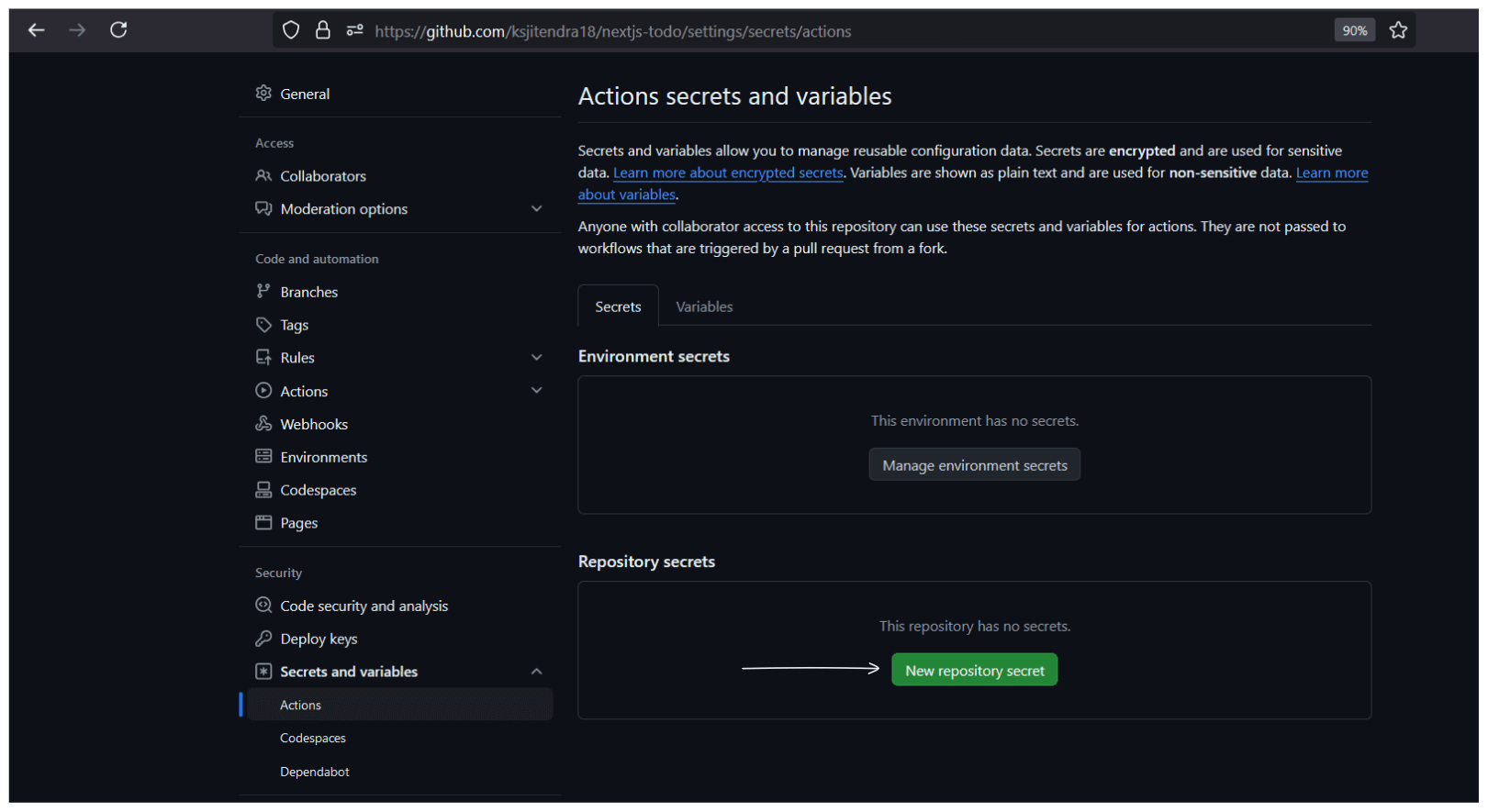Expand the Rules section chevron
The height and width of the screenshot is (812, 1488).
(537, 358)
